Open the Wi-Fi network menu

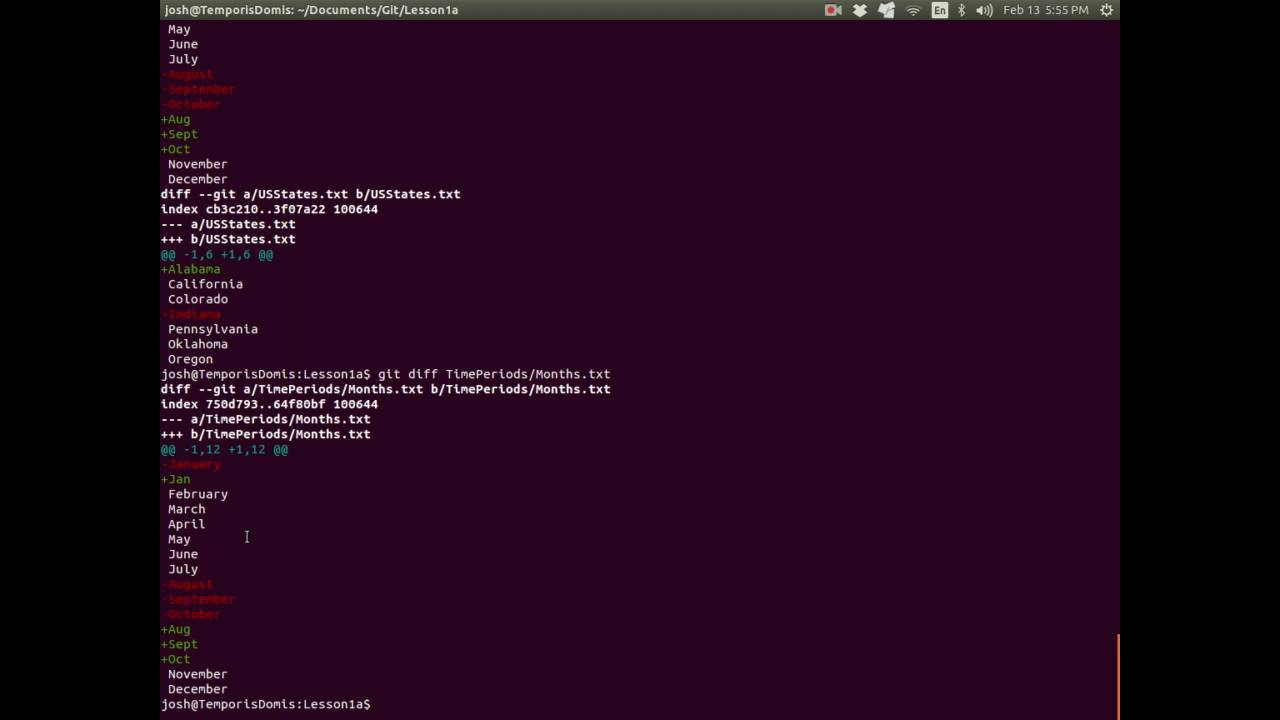[x=913, y=10]
